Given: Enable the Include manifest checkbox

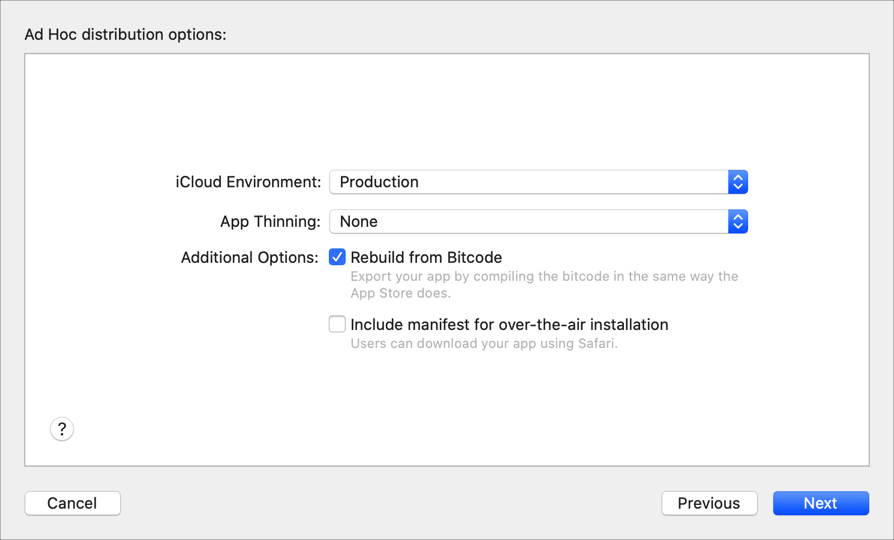Looking at the screenshot, I should (x=337, y=324).
